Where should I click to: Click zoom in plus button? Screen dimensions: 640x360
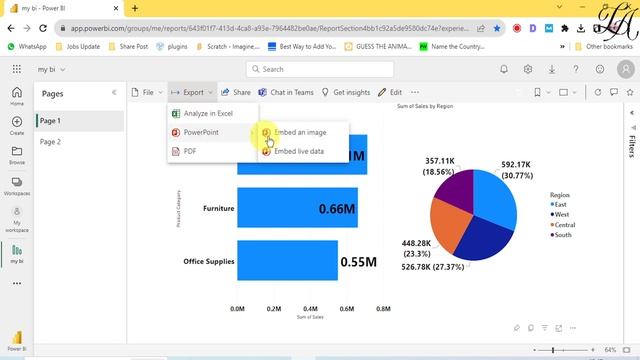(593, 350)
